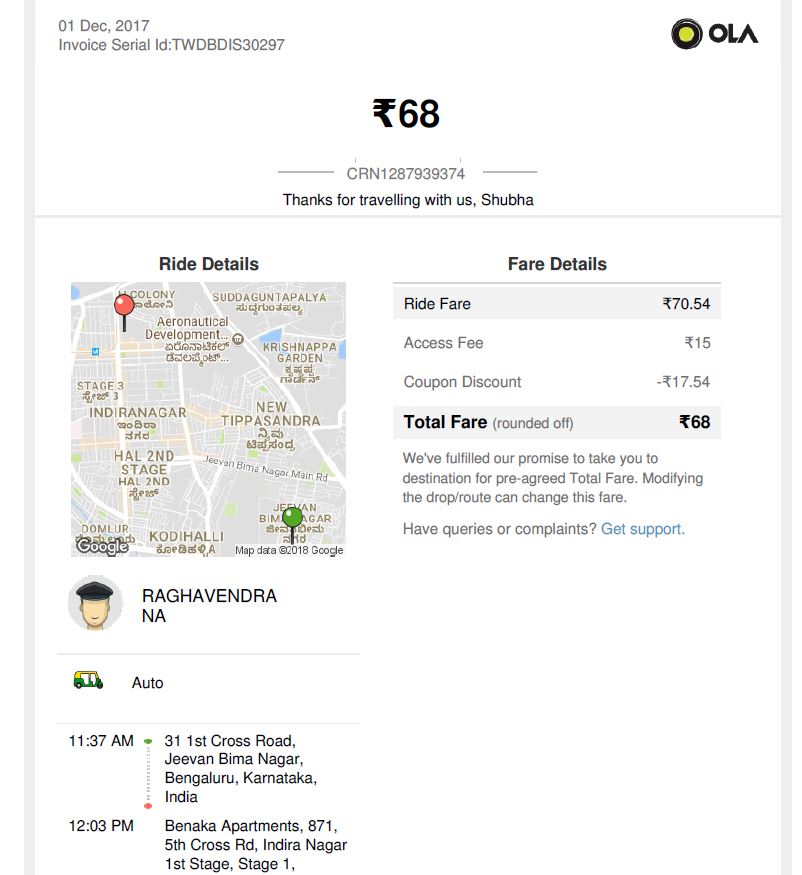Click the green pickup dot marker
This screenshot has width=802, height=875.
[148, 741]
